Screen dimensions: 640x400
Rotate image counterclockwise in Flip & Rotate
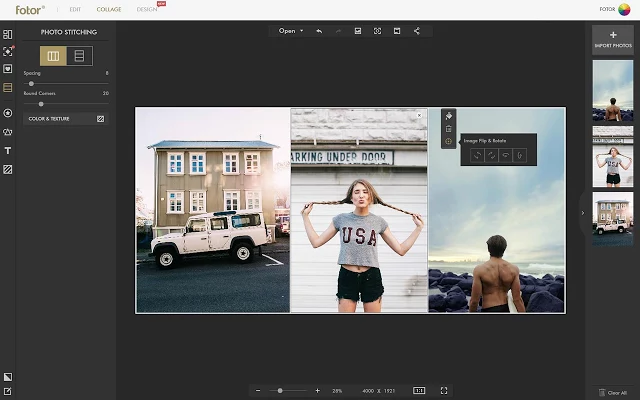(477, 155)
